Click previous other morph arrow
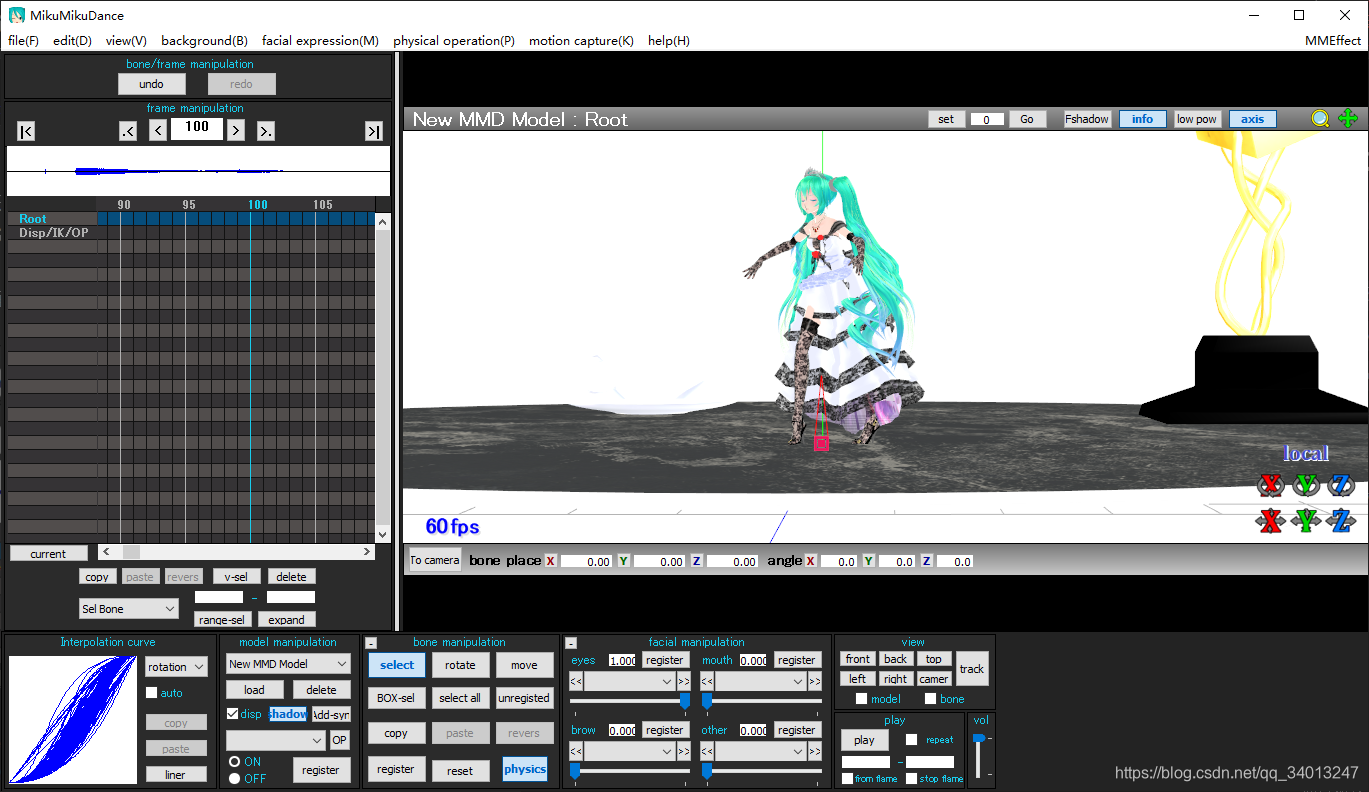This screenshot has height=792, width=1369. click(x=708, y=751)
